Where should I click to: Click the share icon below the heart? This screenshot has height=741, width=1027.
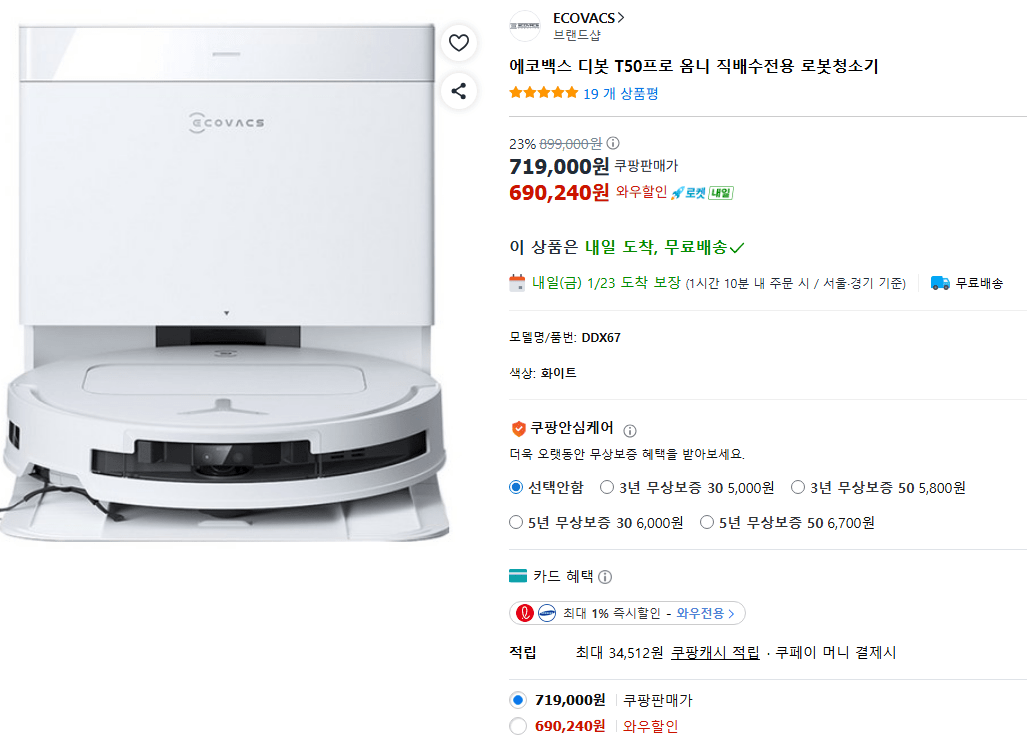(x=459, y=91)
